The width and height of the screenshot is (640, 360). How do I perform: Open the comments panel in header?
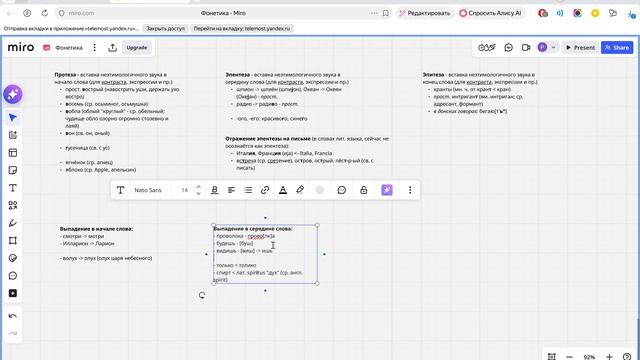pos(508,48)
